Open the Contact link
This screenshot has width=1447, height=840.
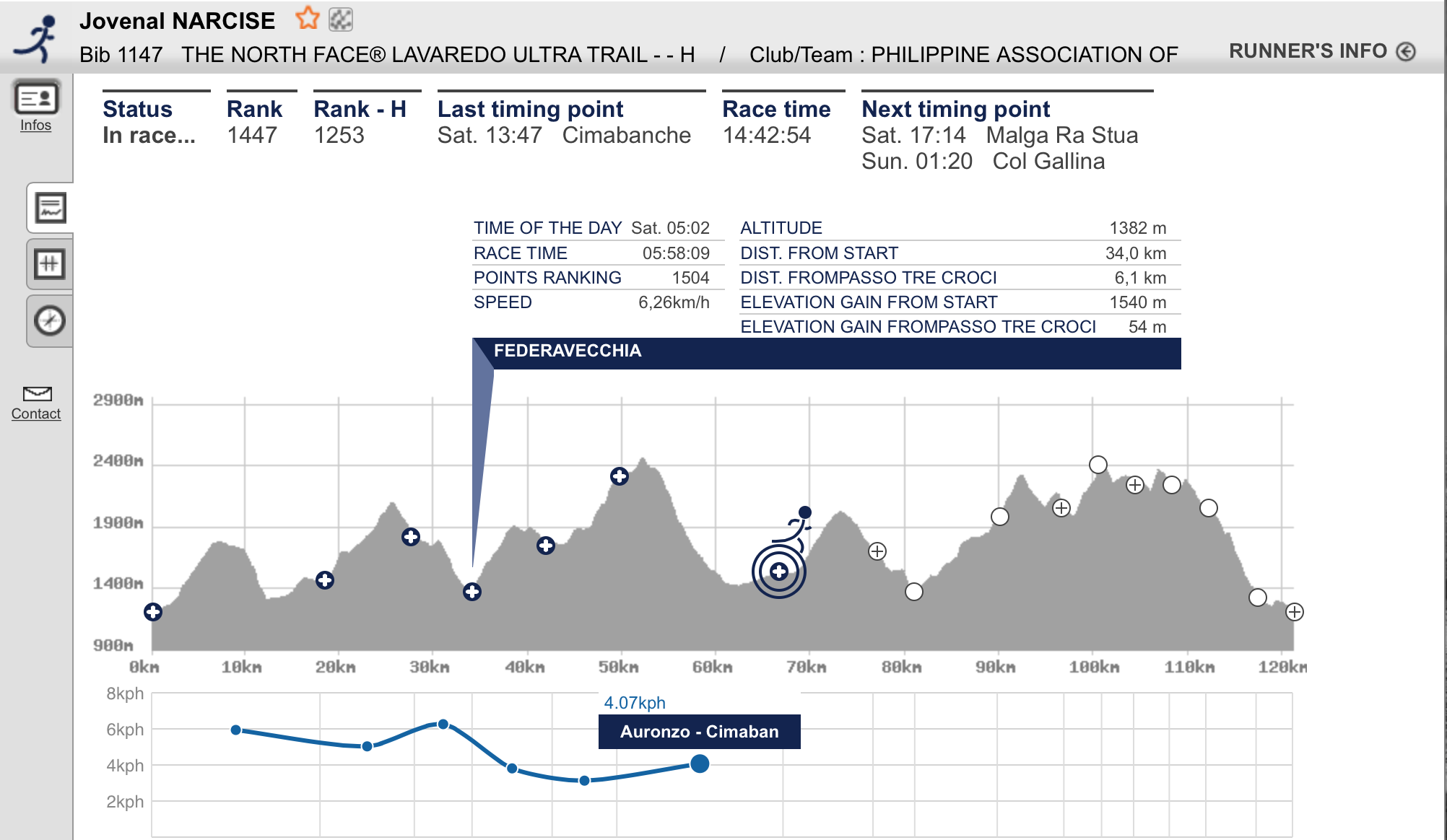[x=36, y=414]
